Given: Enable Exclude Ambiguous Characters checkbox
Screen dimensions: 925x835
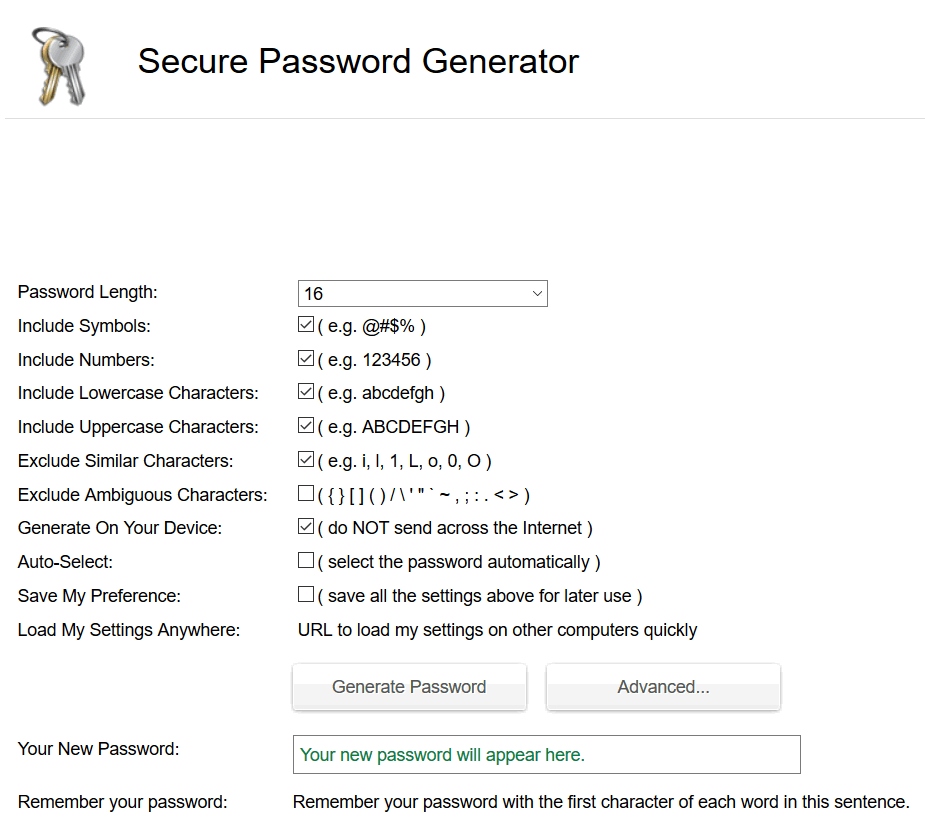Looking at the screenshot, I should tap(306, 493).
